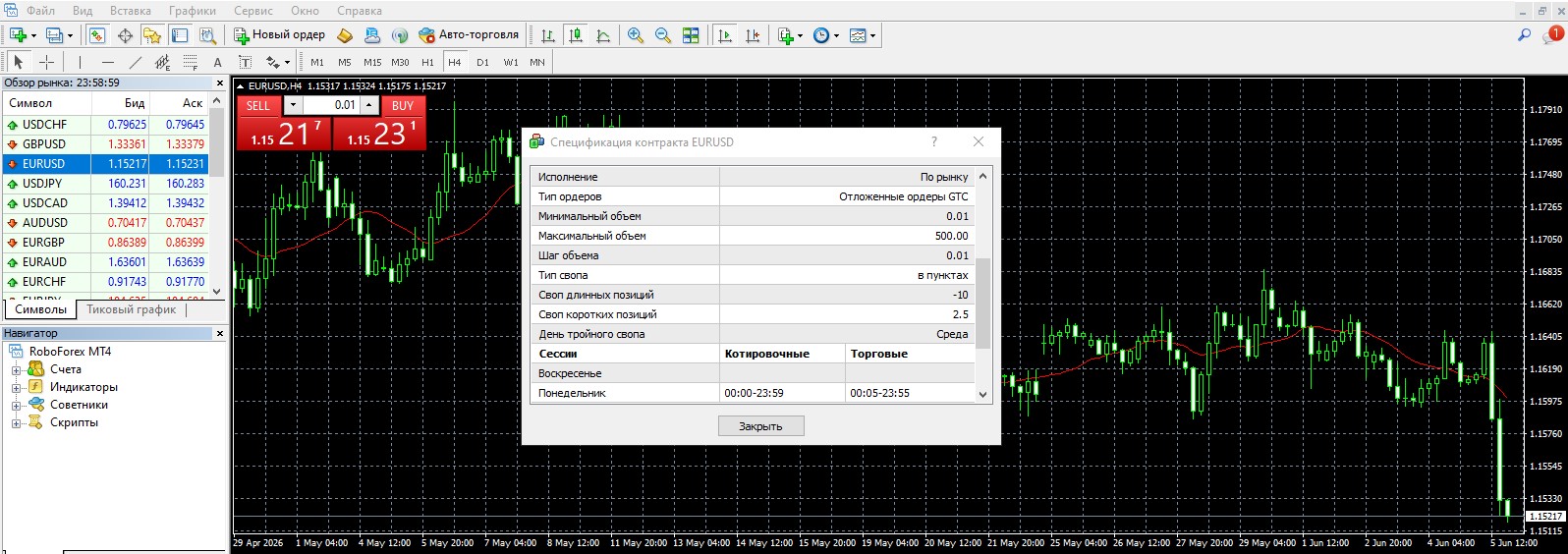
Task: Toggle the chart auto scroll button
Action: point(725,35)
